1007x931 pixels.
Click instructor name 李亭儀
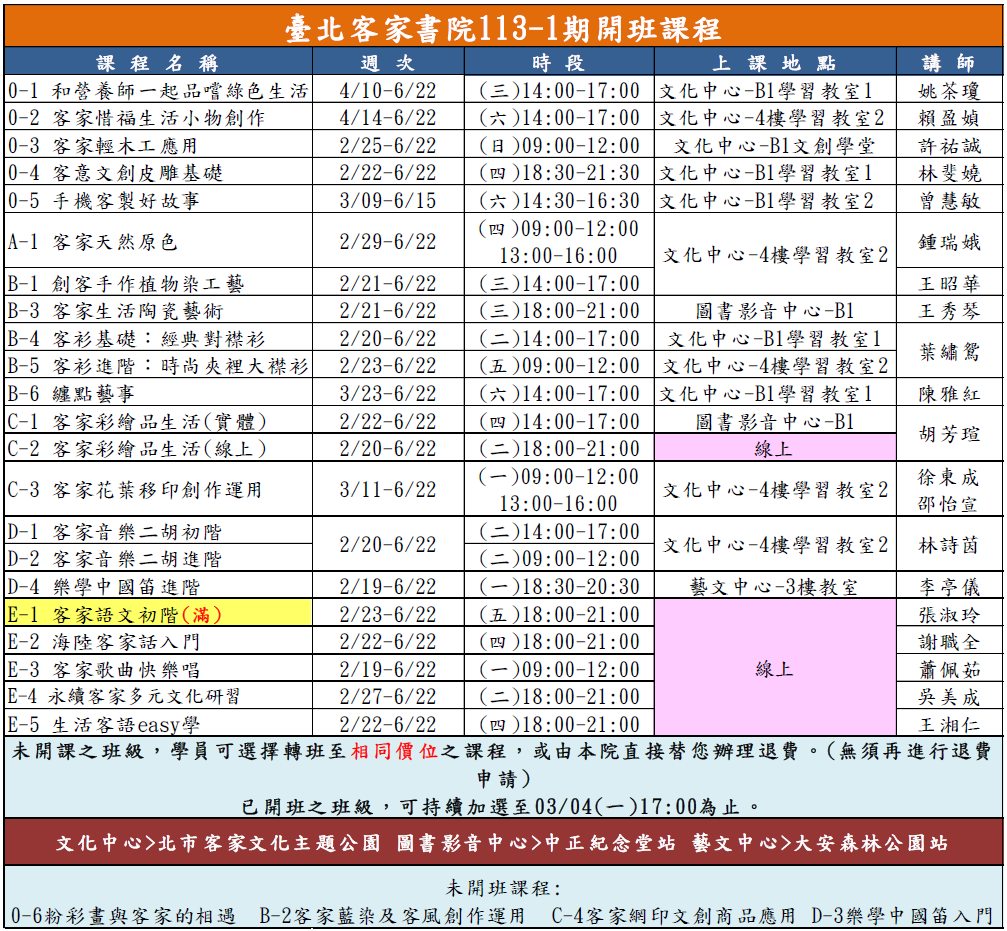(949, 586)
